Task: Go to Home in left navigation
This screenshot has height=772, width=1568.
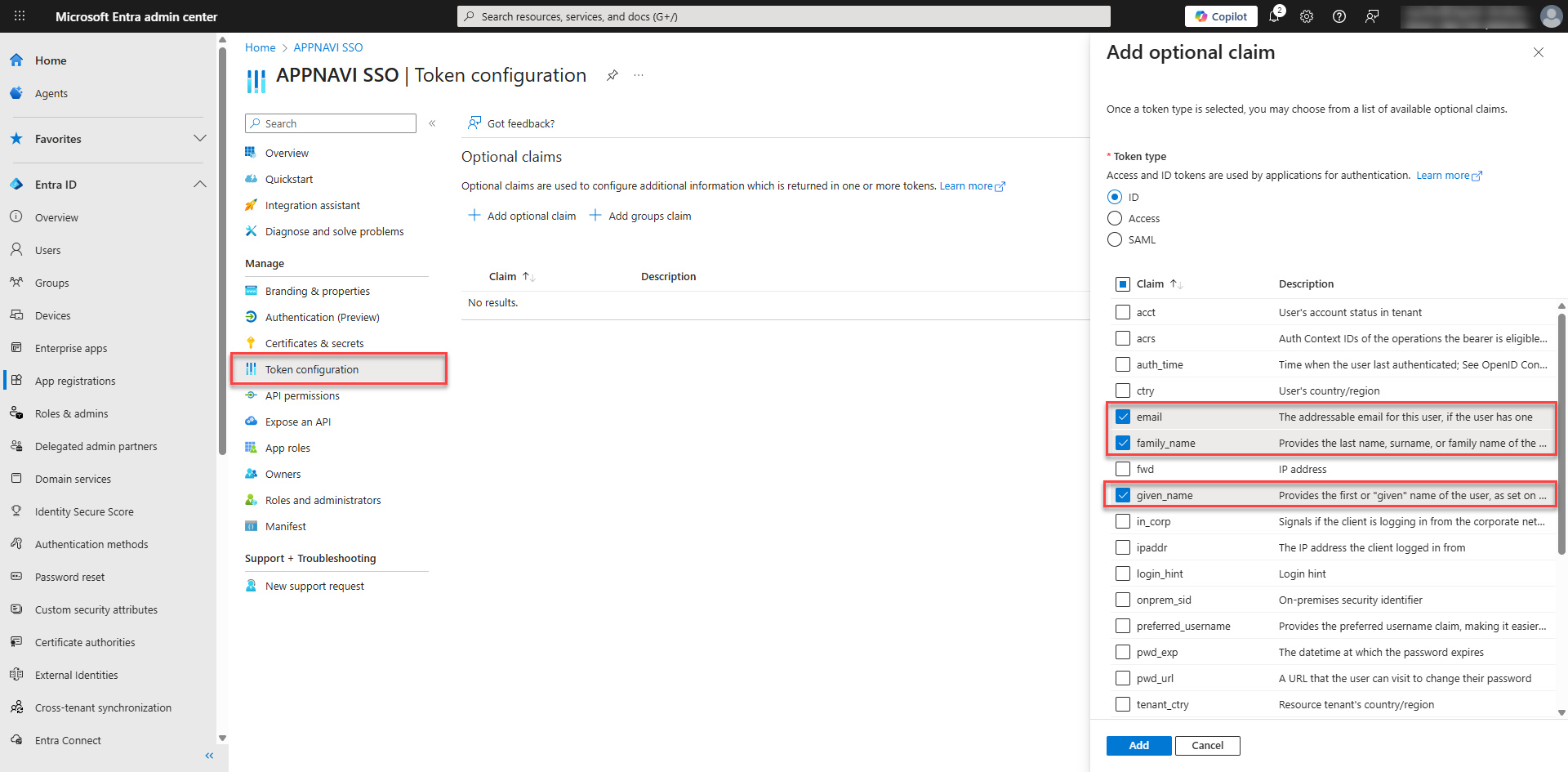Action: tap(51, 60)
